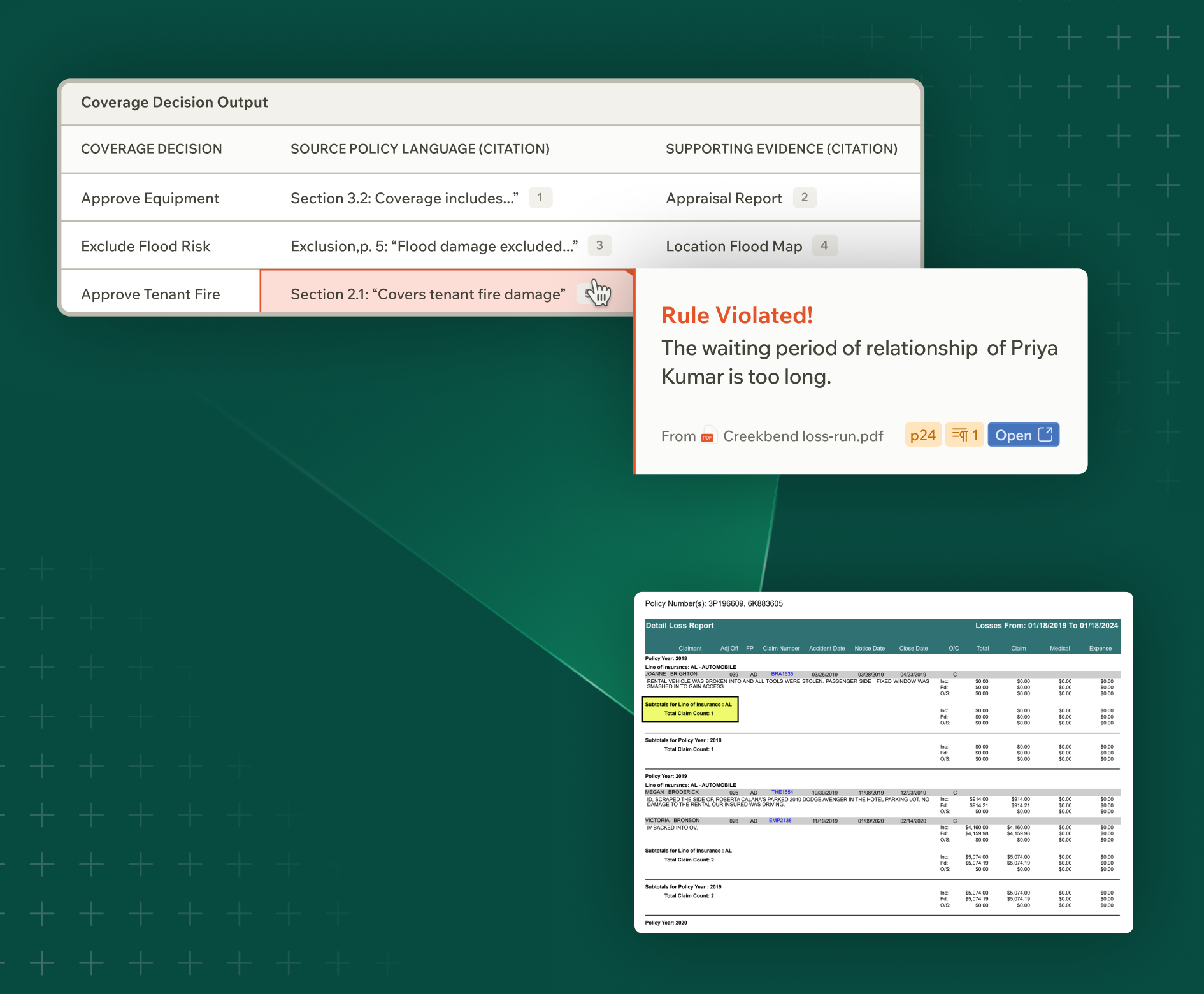Click citation badge 1 for Section 3.2
This screenshot has width=1204, height=994.
pyautogui.click(x=540, y=198)
